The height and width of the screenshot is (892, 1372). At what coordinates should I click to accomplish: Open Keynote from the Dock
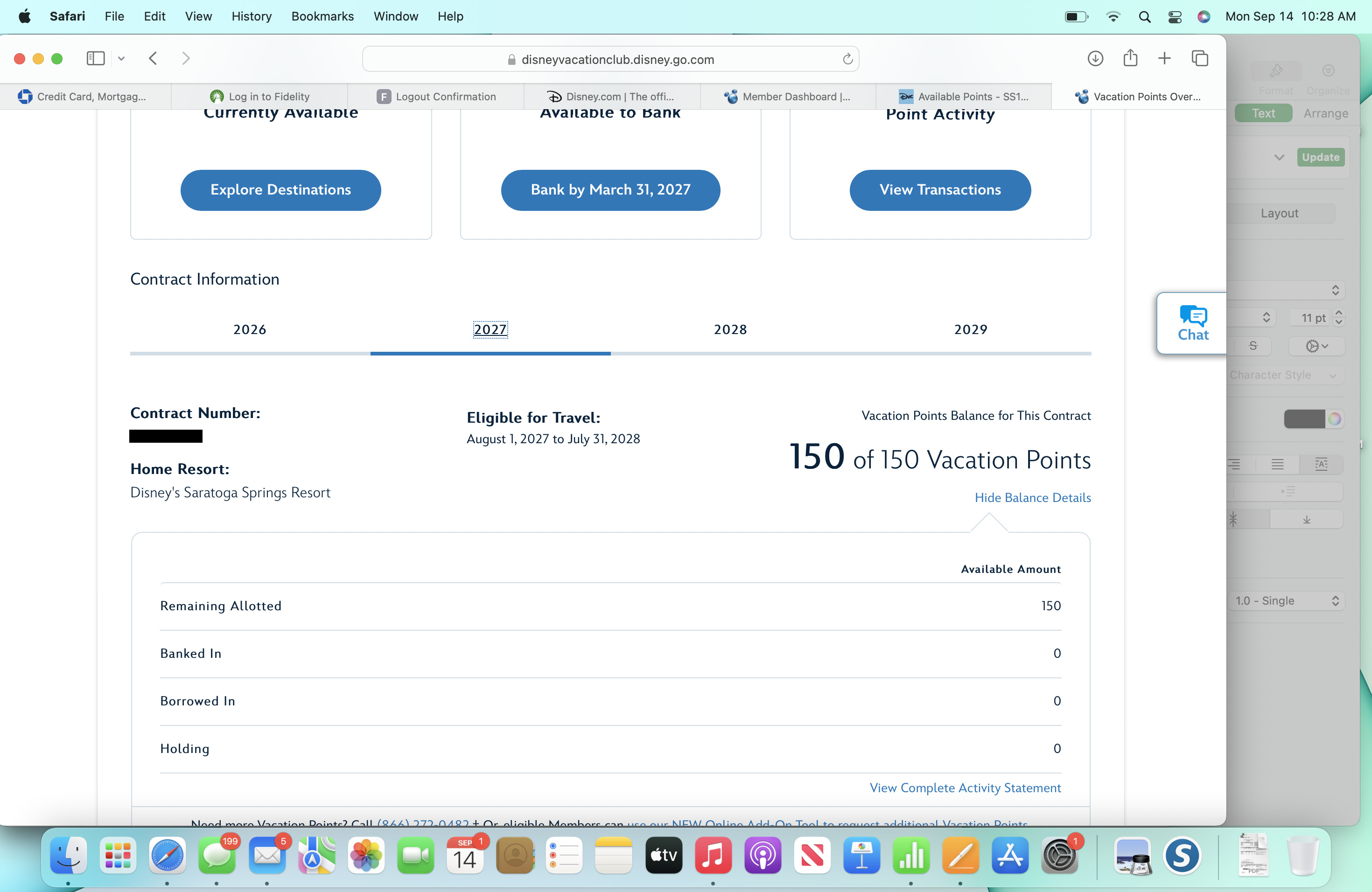[861, 855]
